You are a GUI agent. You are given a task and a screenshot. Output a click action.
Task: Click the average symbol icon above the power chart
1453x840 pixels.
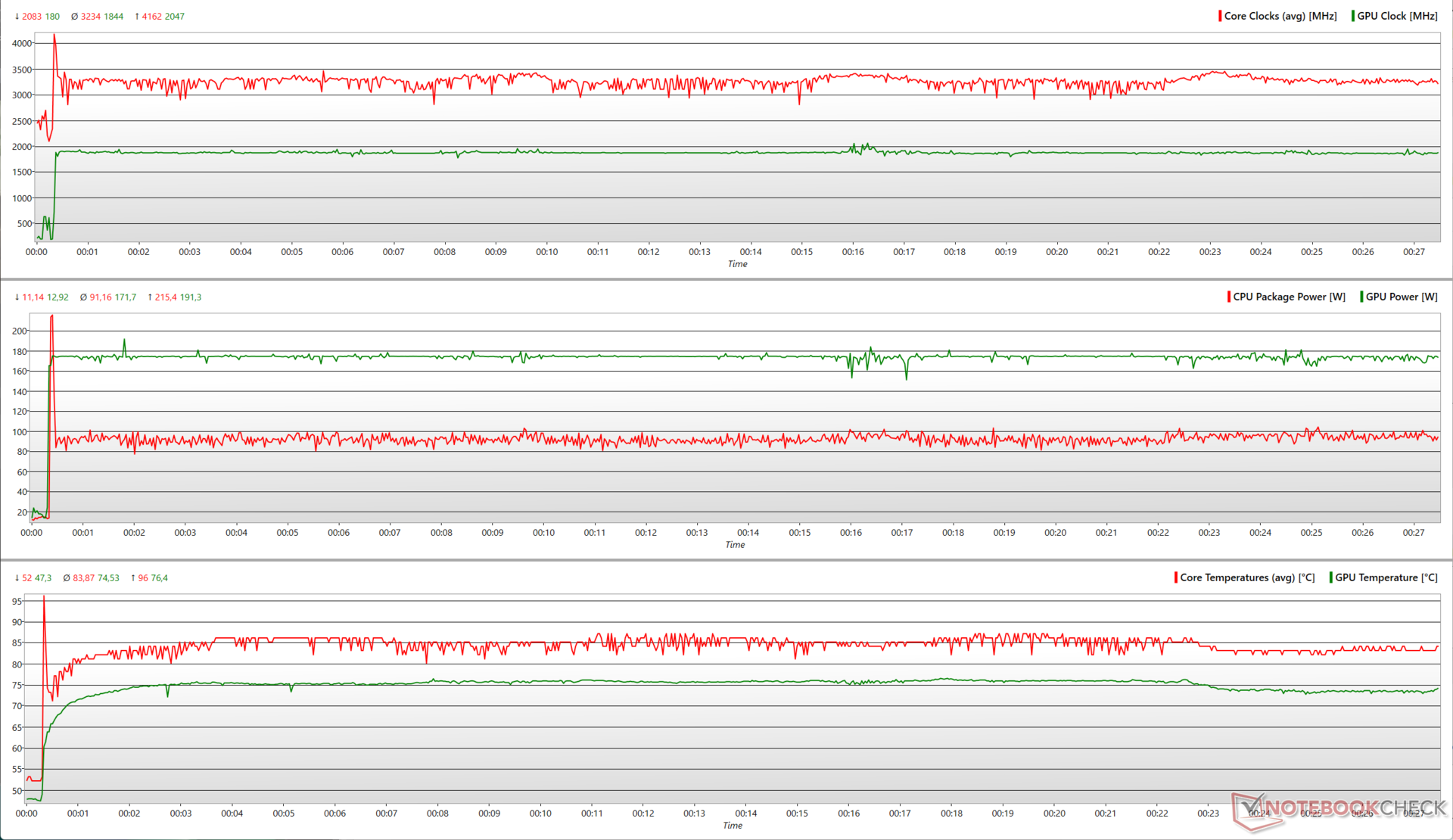tap(83, 297)
